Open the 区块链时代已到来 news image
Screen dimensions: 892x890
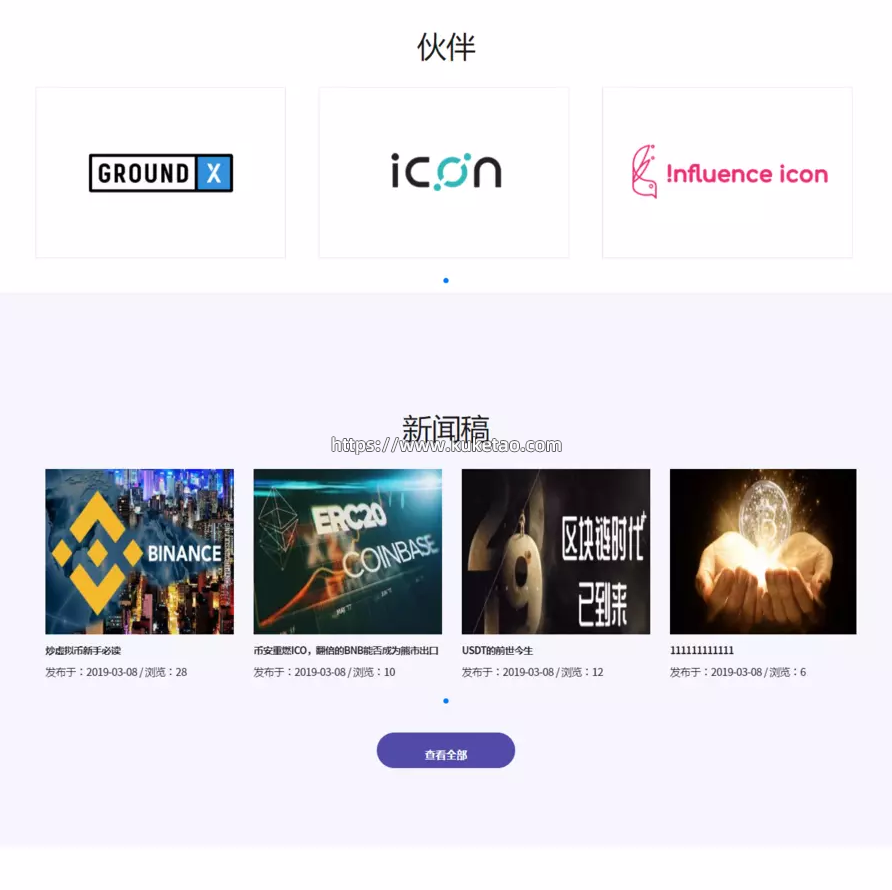click(556, 551)
